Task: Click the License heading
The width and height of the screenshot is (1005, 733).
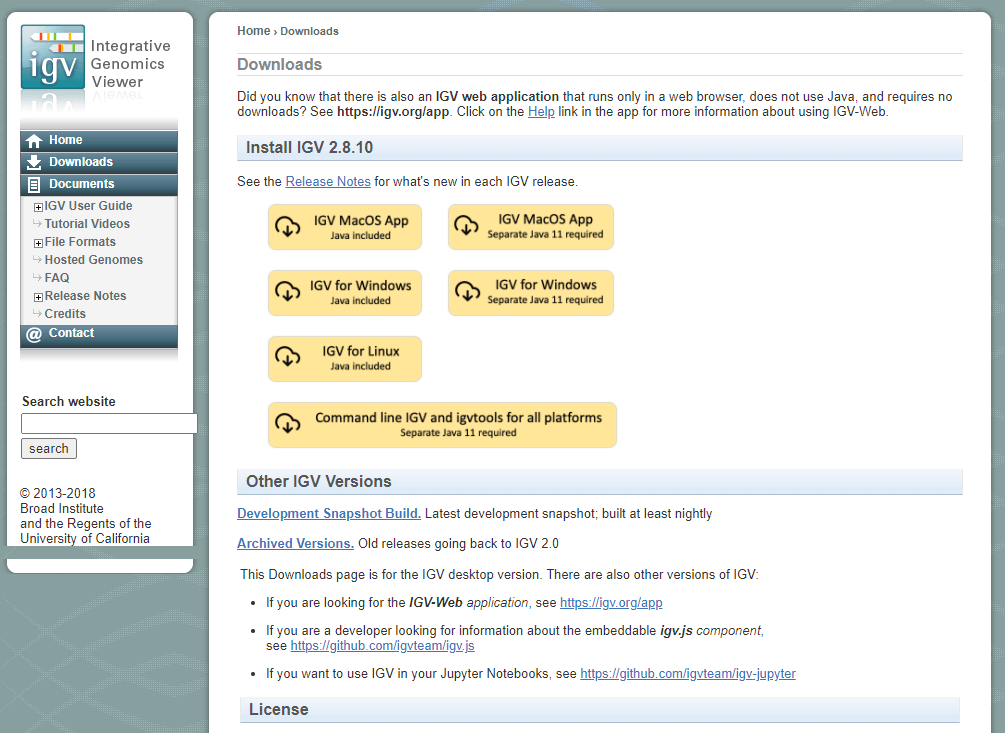Action: [279, 709]
